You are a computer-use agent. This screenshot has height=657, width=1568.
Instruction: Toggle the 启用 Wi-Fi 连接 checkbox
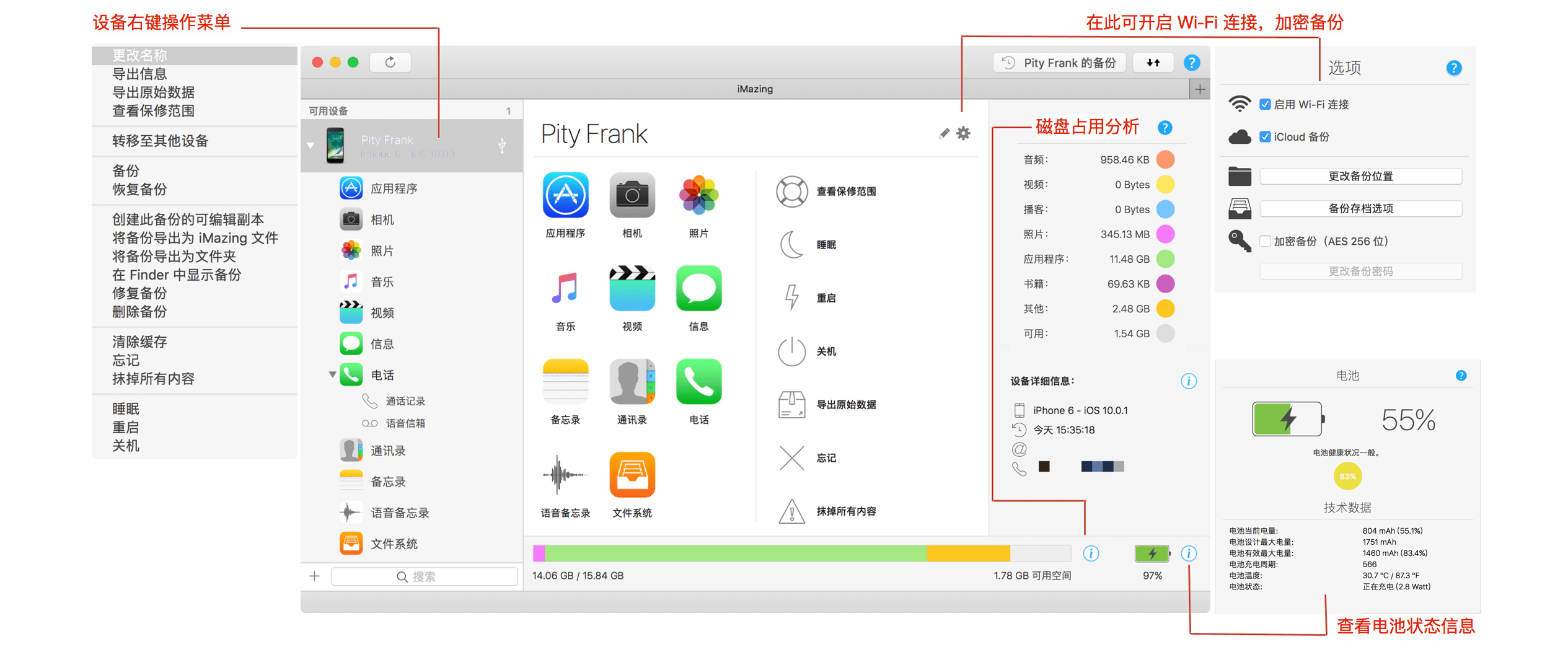(x=1265, y=105)
